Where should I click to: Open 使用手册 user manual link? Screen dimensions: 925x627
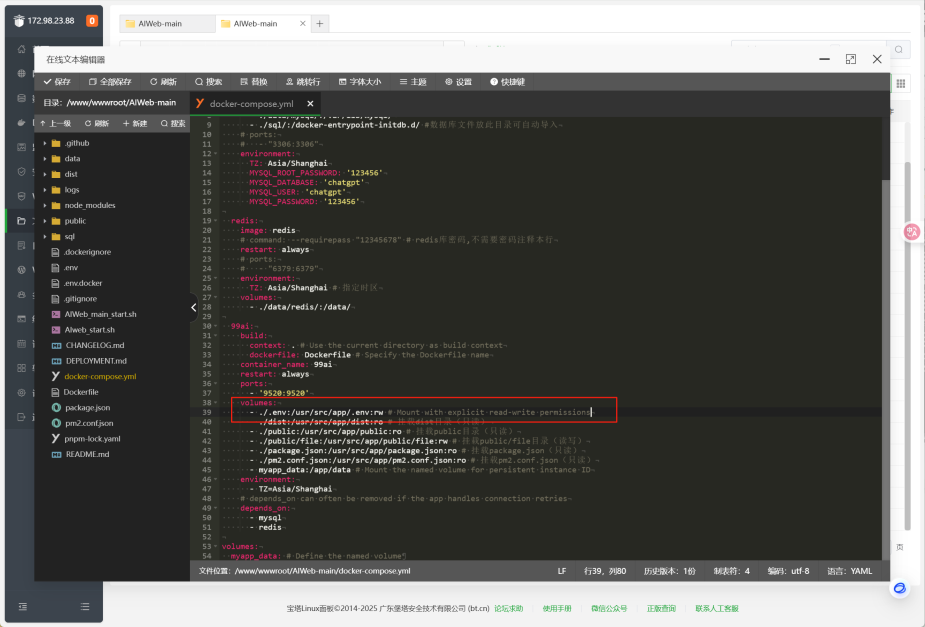(557, 609)
